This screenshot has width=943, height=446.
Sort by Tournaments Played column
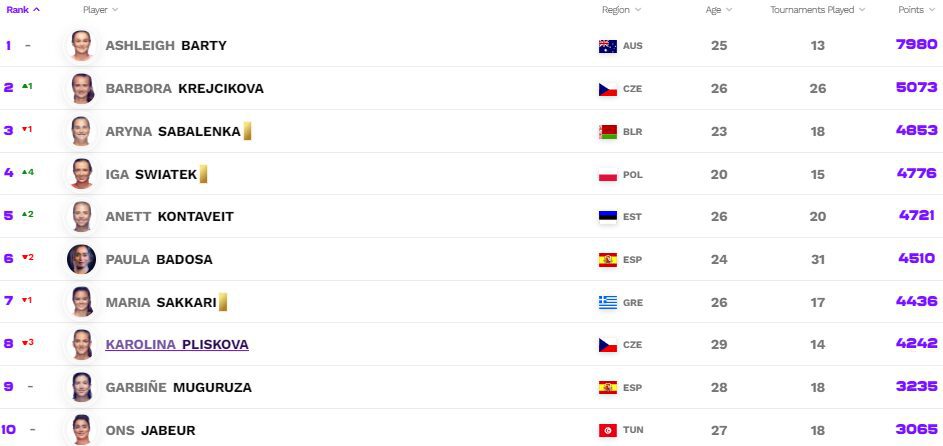(x=817, y=10)
